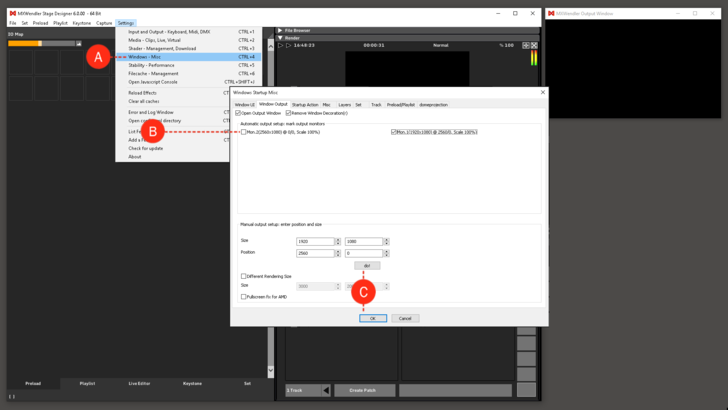Click the up arrow of the panel scrollbar
Viewport: 728px width, 410px height.
point(271,46)
